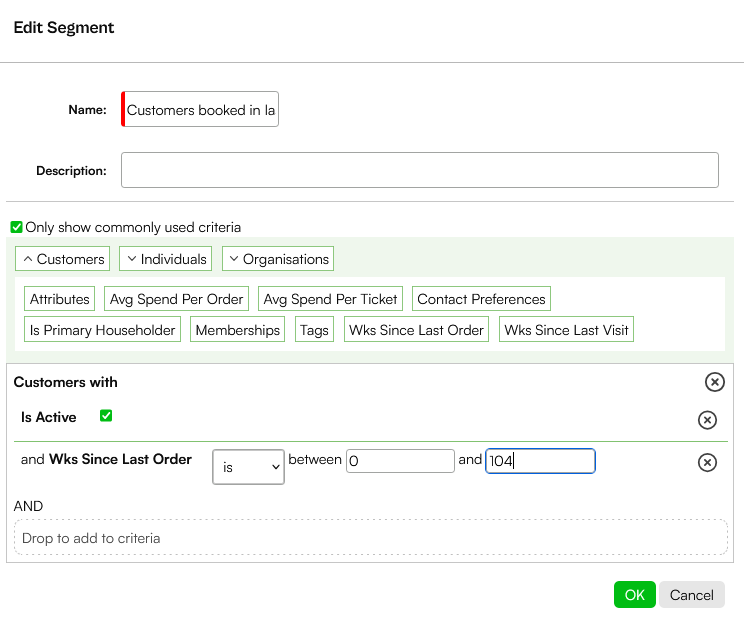This screenshot has height=628, width=744.
Task: Select the Is Primary Householder criterion
Action: point(102,330)
